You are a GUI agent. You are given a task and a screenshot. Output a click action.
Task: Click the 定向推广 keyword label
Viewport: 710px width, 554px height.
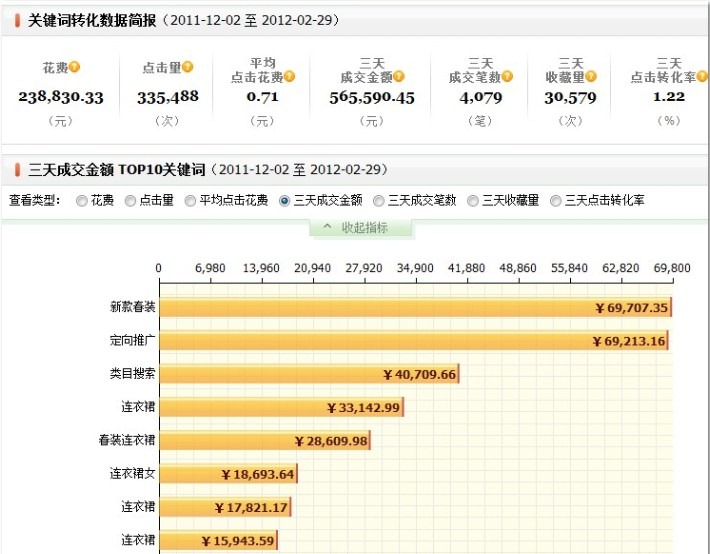pyautogui.click(x=133, y=340)
